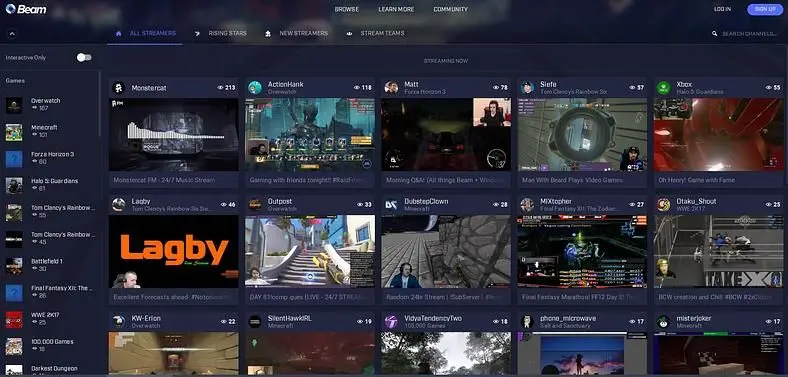788x377 pixels.
Task: Open Xbox Halo 5 stream thumbnail
Action: pyautogui.click(x=719, y=135)
